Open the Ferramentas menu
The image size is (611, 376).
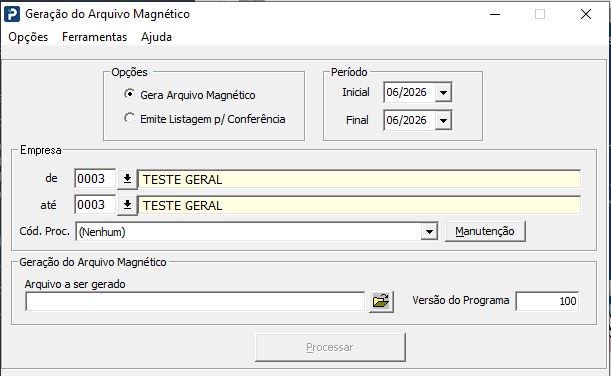[x=95, y=37]
